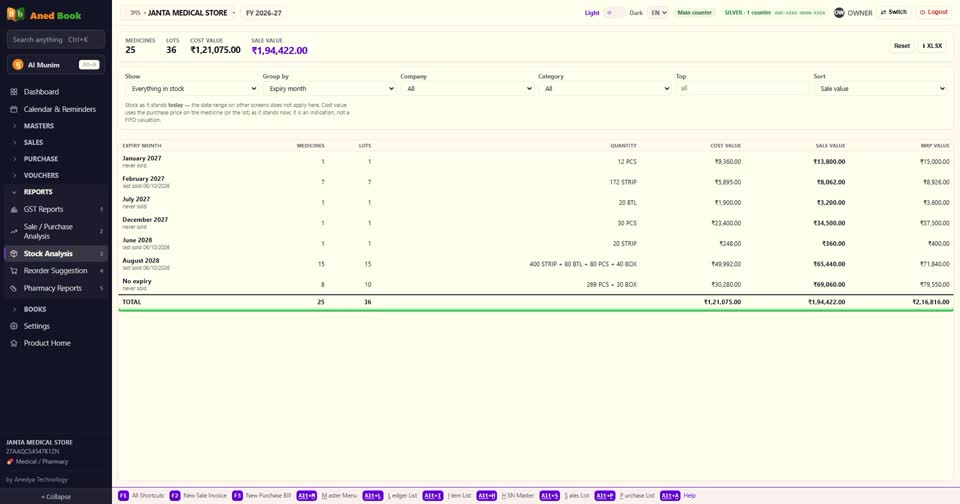The image size is (960, 504).
Task: Select the January 2027 expiry row
Action: click(536, 162)
